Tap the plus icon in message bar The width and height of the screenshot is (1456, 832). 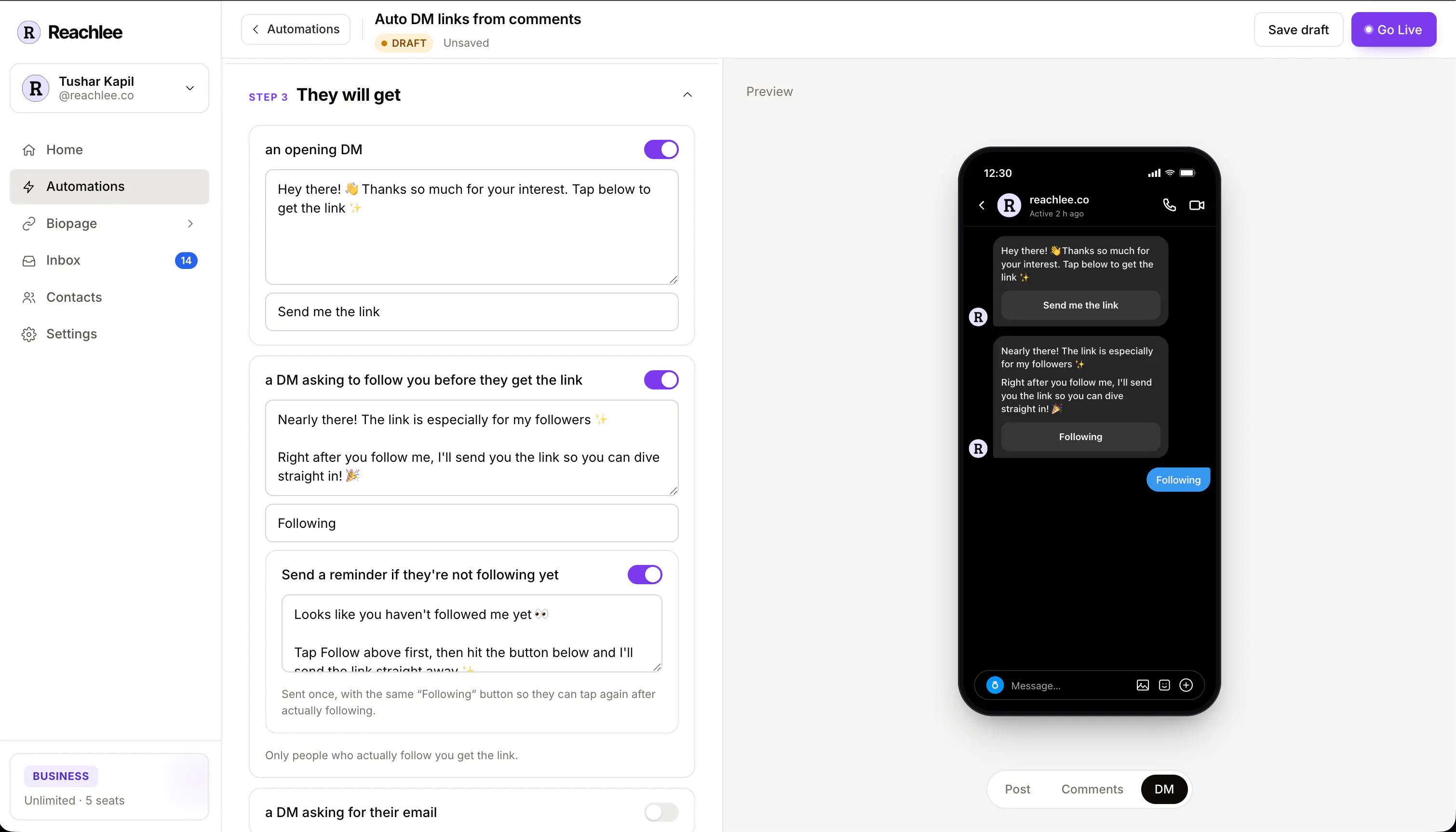coord(1186,685)
